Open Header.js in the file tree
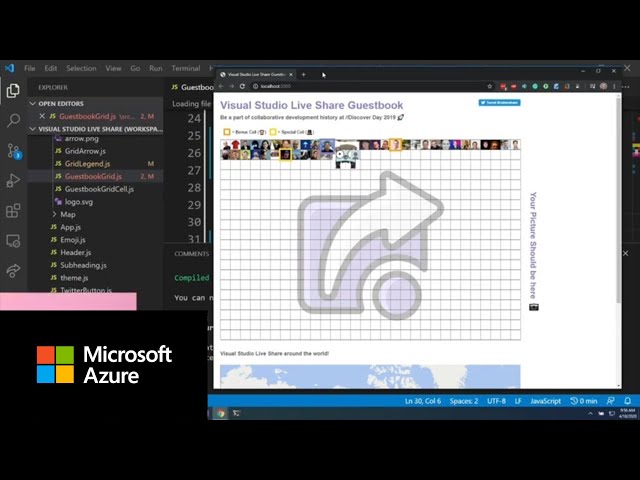 click(x=76, y=252)
